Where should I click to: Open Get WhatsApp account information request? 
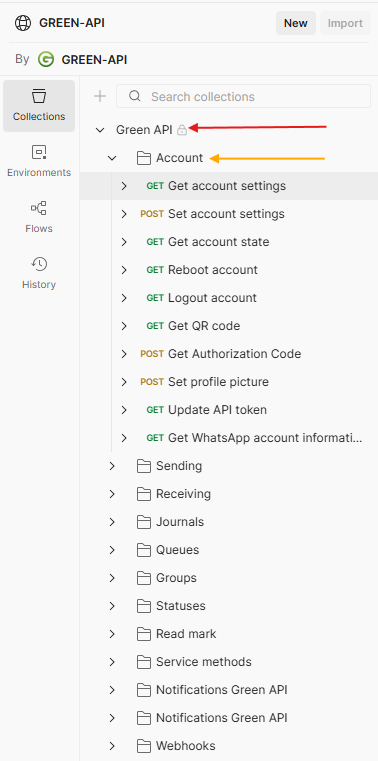(x=265, y=438)
